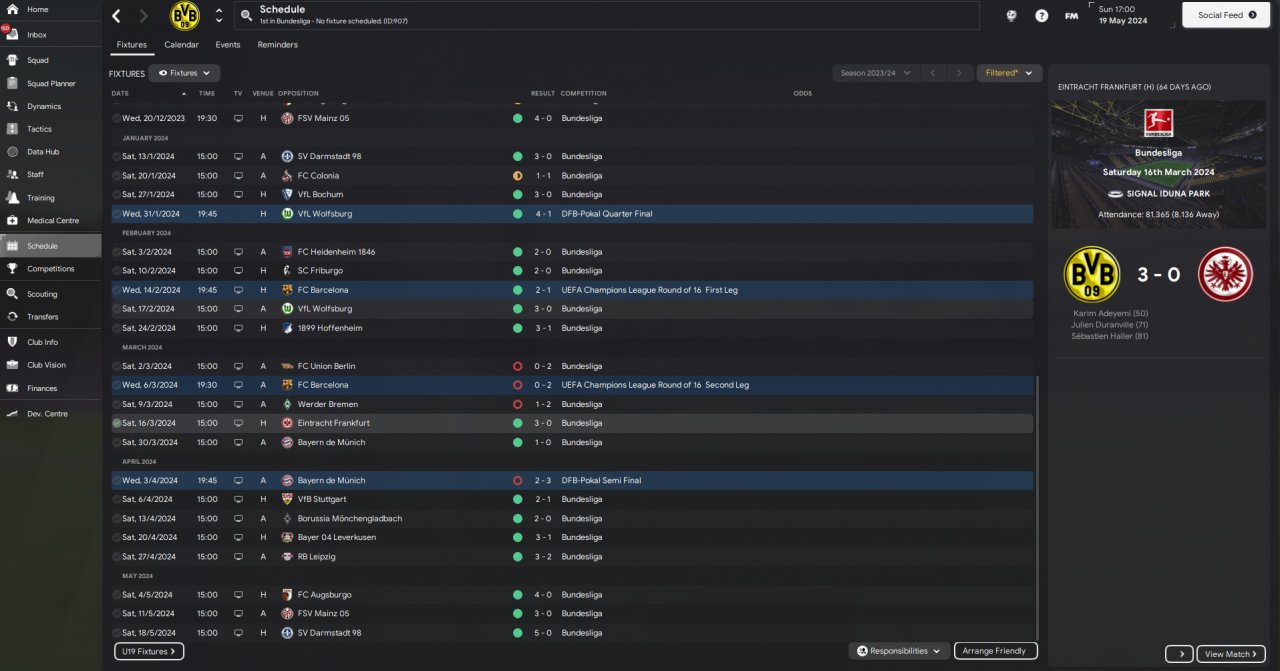Click the fixtures list vertical scrollbar
The width and height of the screenshot is (1280, 671).
coord(1037,508)
